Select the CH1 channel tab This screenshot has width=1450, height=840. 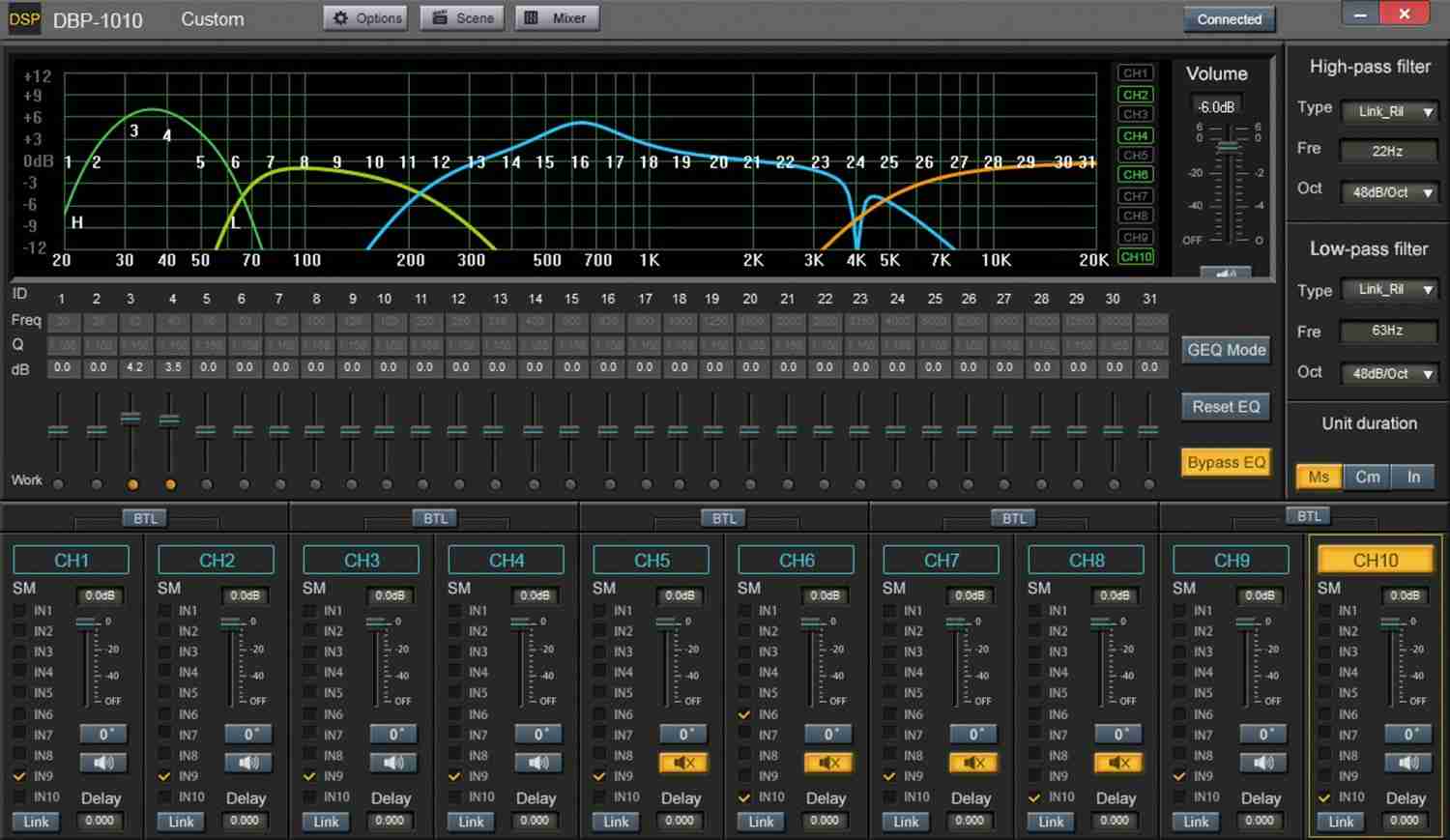click(x=72, y=560)
